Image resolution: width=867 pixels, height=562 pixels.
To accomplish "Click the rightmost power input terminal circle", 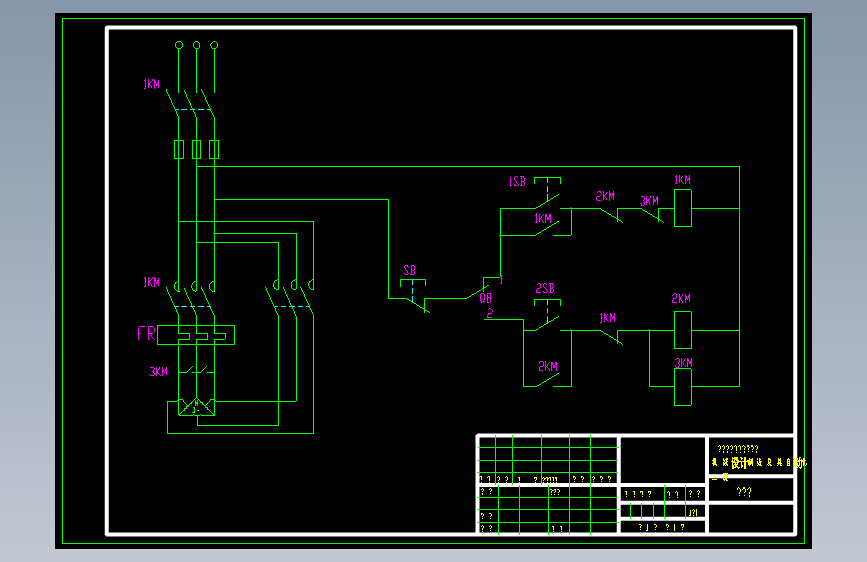I will (214, 45).
